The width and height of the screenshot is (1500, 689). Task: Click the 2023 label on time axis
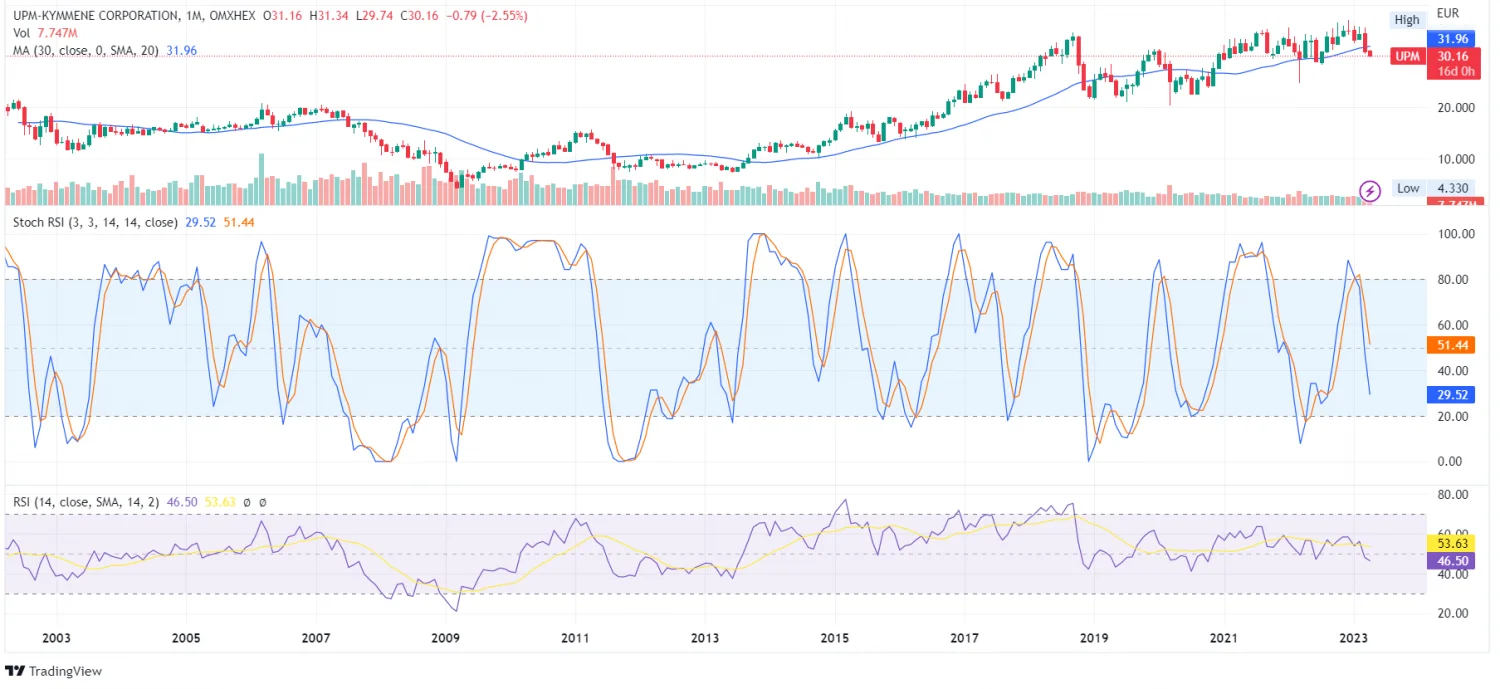coord(1353,638)
